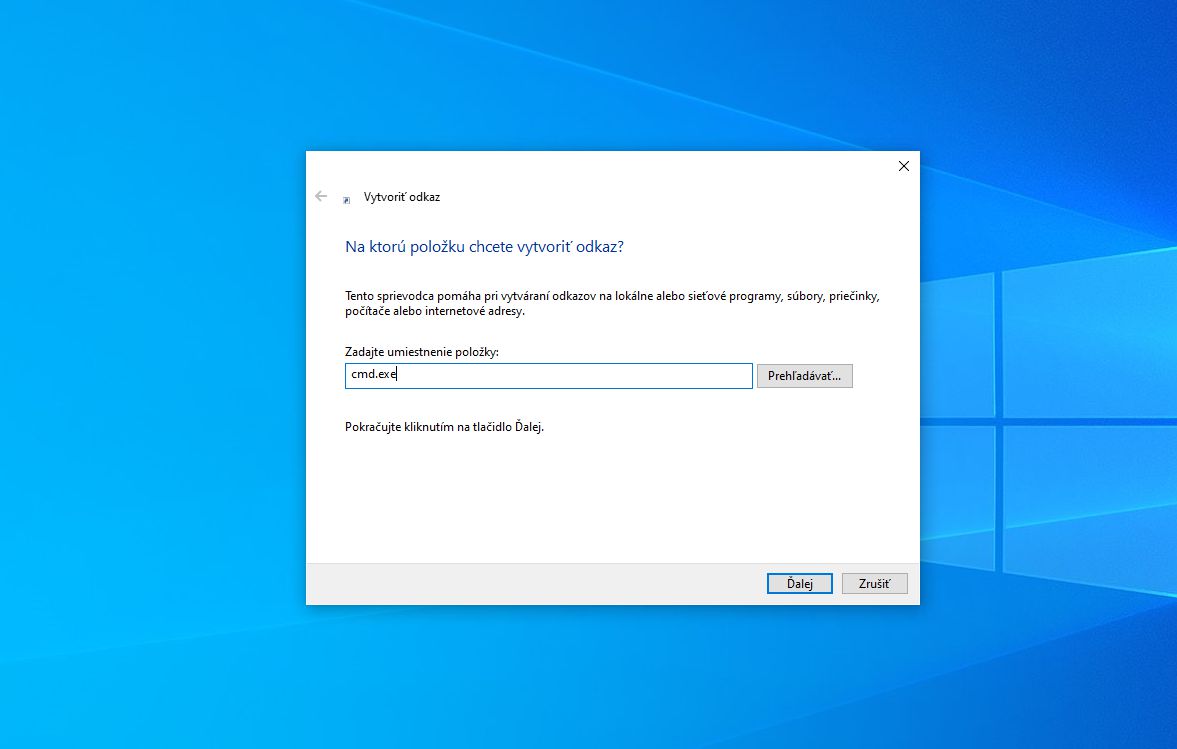Click the Vytvoriť odkaz title text
The image size is (1177, 749).
pos(402,197)
